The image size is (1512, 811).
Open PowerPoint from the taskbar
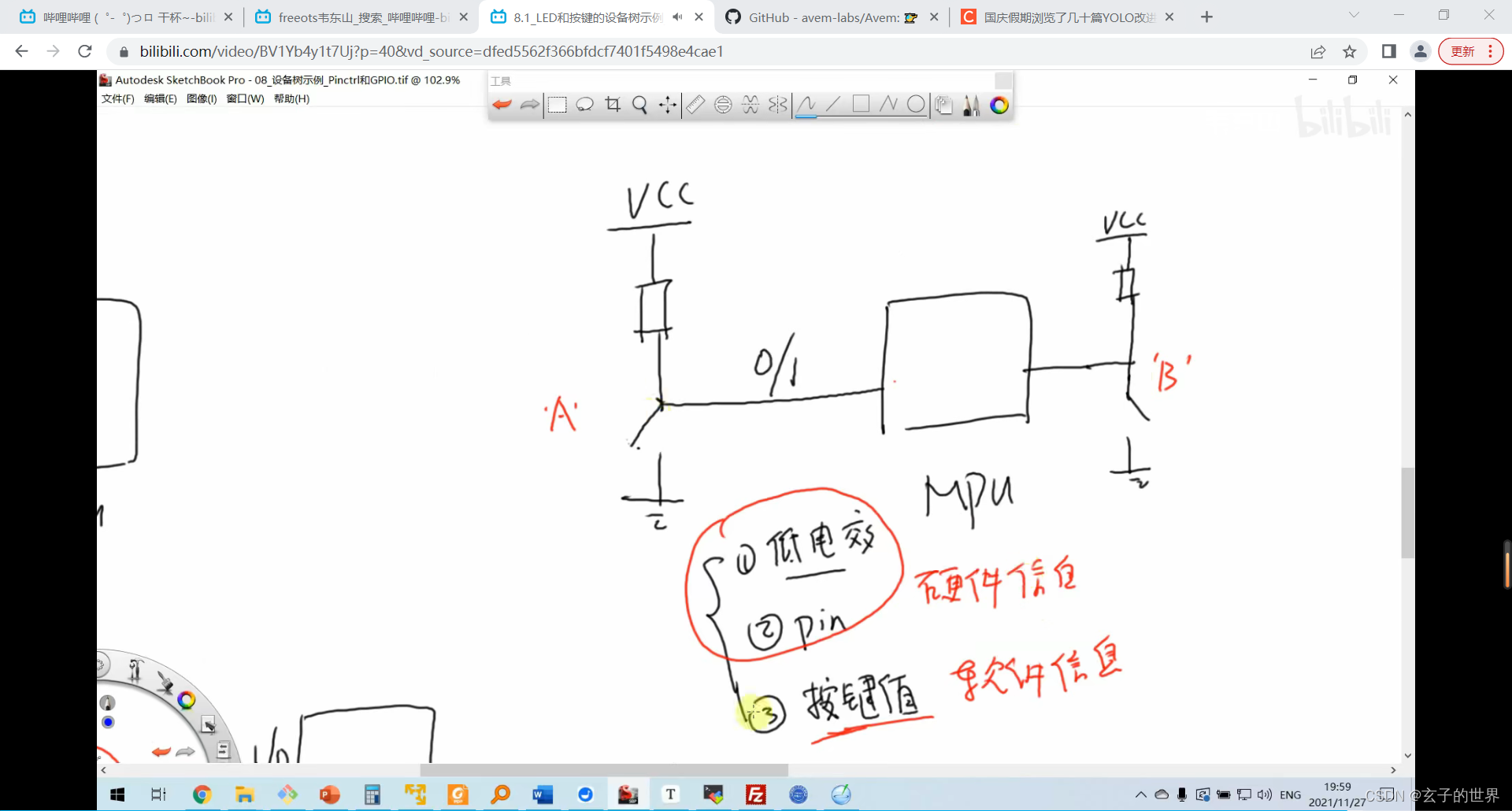pyautogui.click(x=329, y=794)
